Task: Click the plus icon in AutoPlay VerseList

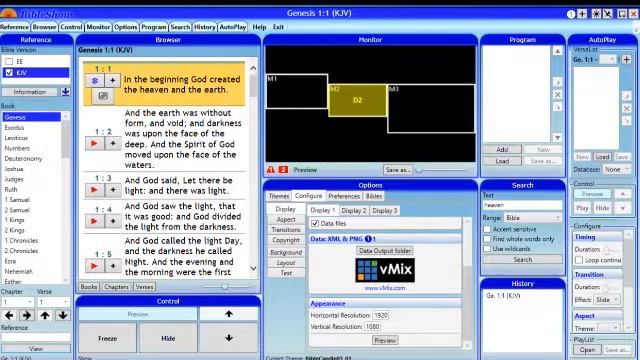Action: [x=627, y=60]
